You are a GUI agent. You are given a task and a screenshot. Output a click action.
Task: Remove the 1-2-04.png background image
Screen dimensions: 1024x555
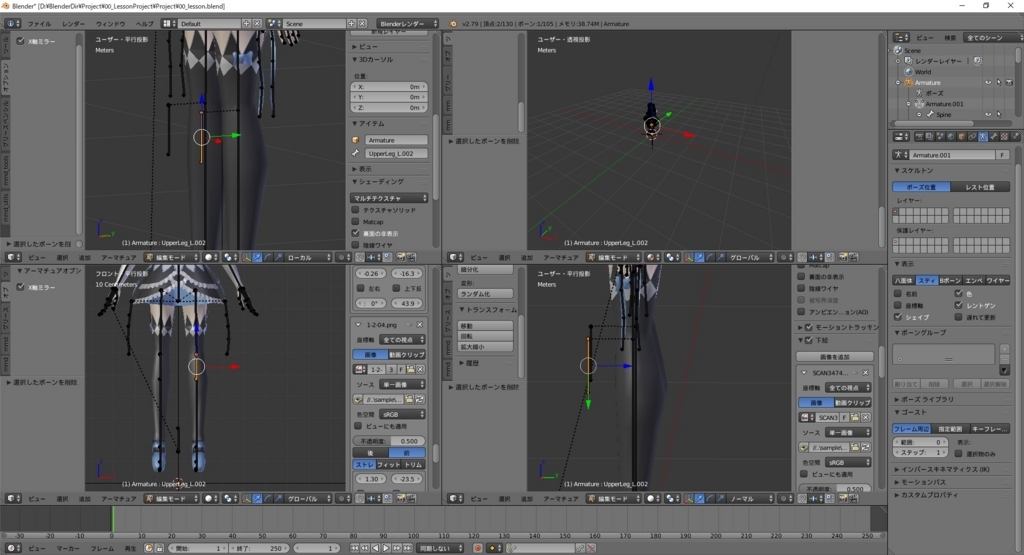[x=420, y=325]
